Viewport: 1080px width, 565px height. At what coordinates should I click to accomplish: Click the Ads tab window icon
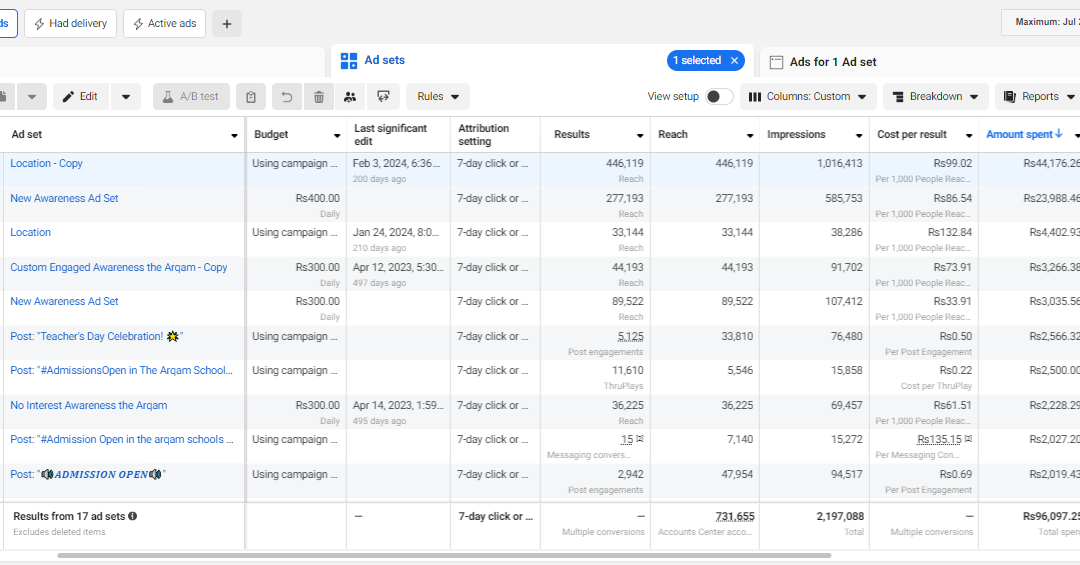point(776,62)
